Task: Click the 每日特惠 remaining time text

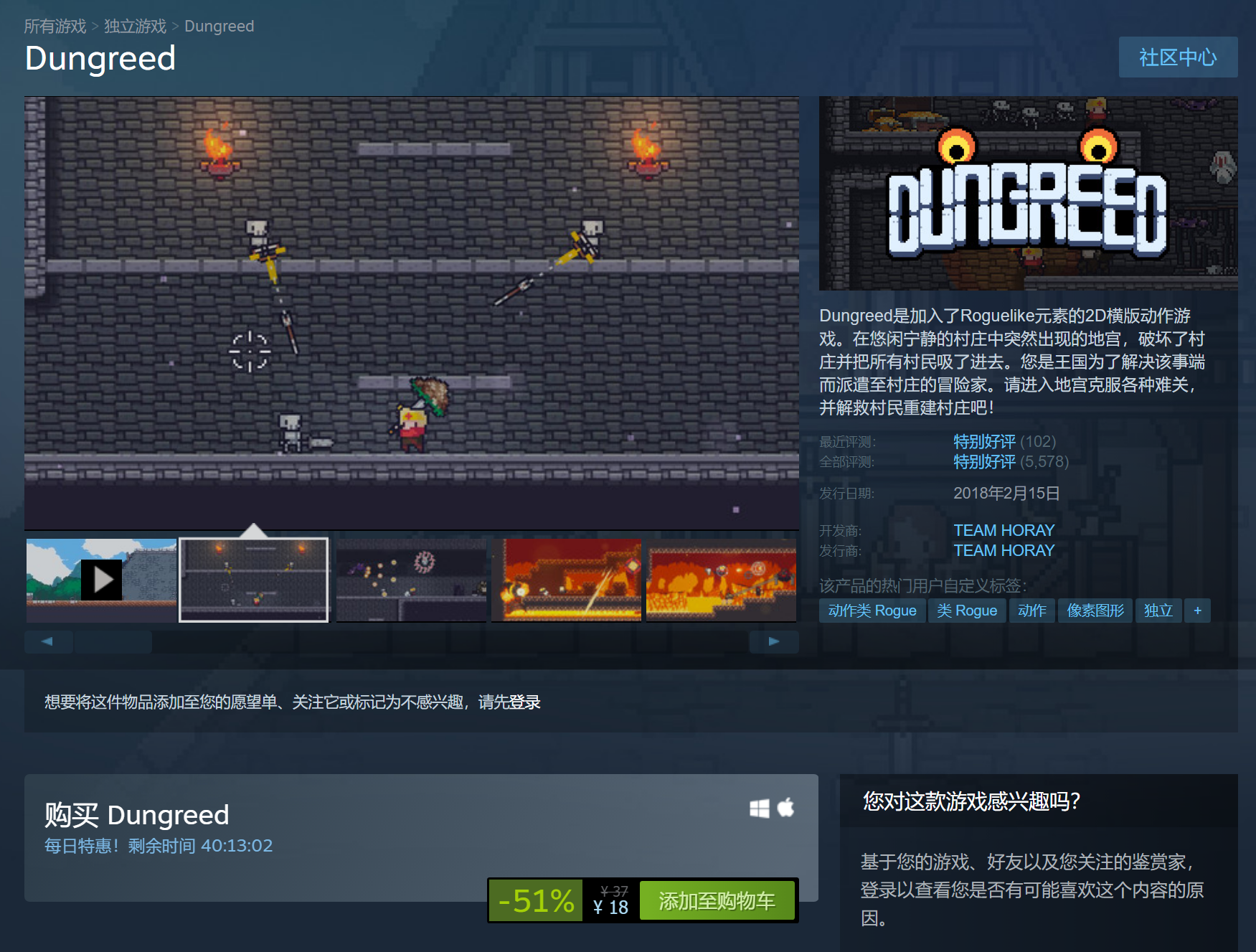Action: [159, 846]
